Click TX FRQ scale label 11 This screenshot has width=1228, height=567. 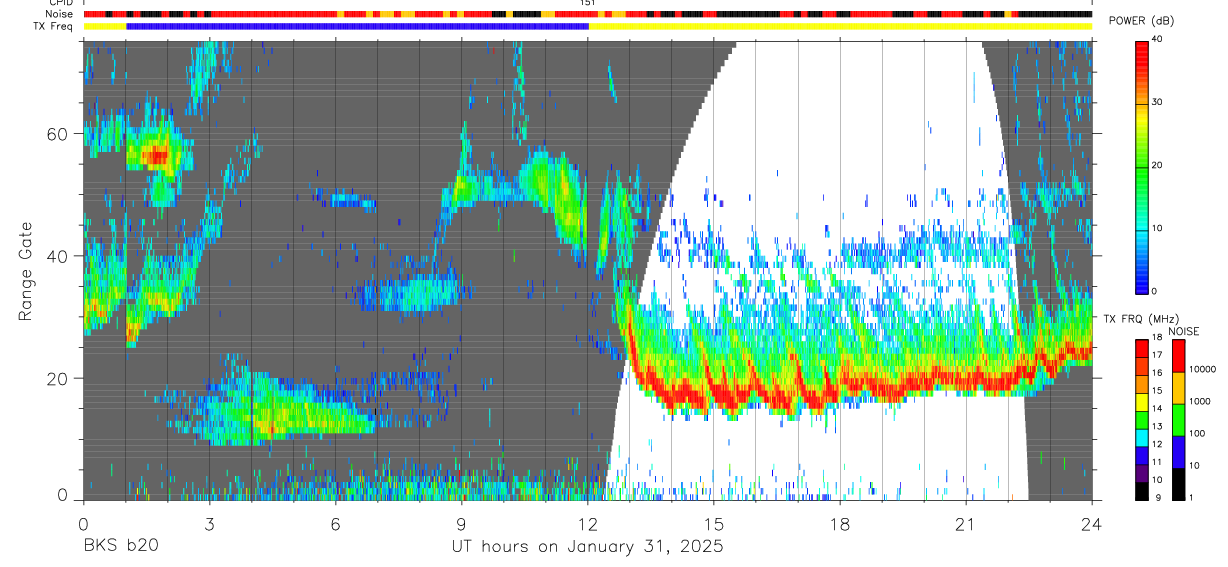tap(1158, 461)
